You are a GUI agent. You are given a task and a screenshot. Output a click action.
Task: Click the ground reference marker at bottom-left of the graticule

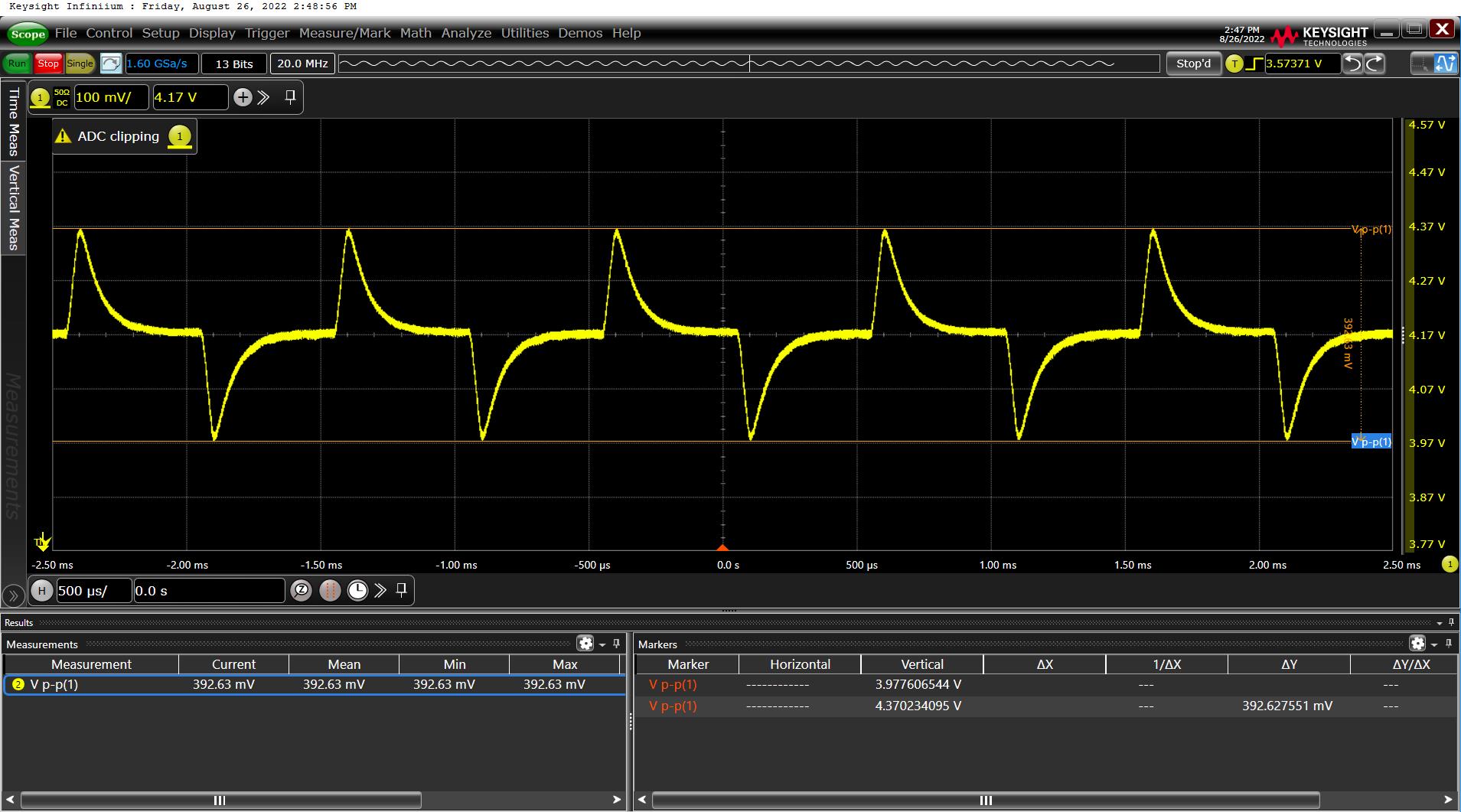(43, 542)
